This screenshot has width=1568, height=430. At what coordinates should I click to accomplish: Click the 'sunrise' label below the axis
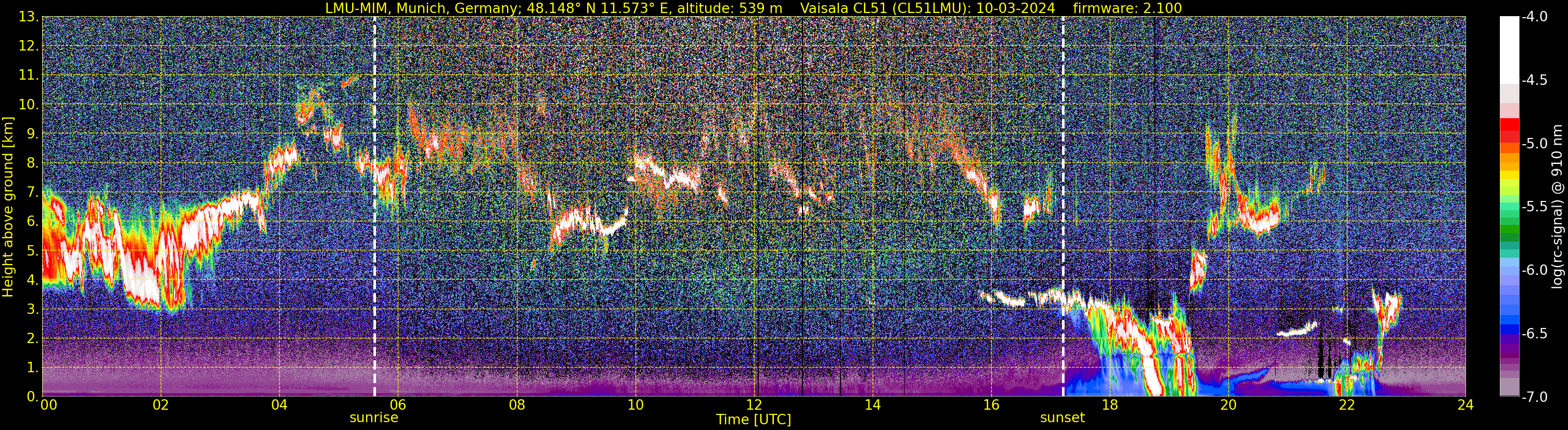(x=374, y=418)
